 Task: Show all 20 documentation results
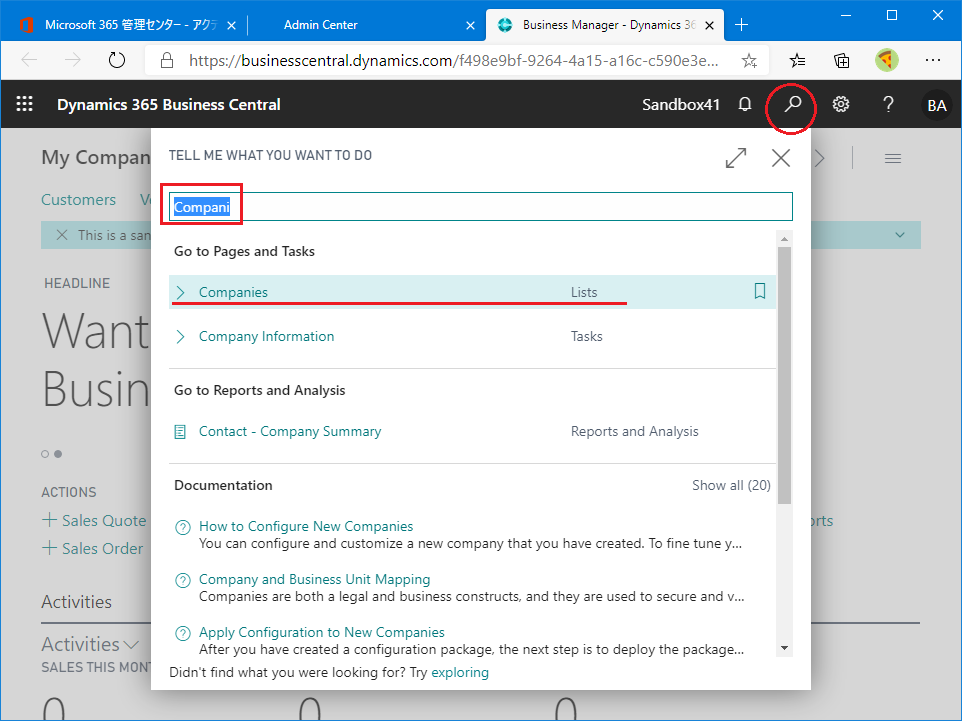pos(731,485)
